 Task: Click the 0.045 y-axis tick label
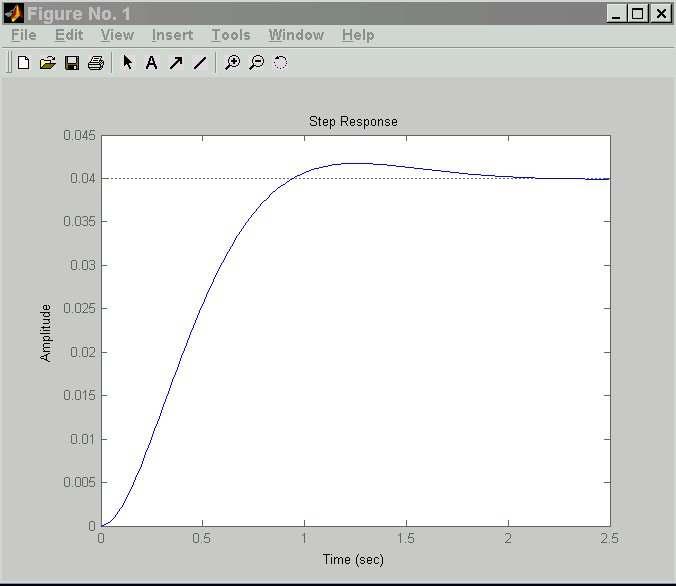79,135
